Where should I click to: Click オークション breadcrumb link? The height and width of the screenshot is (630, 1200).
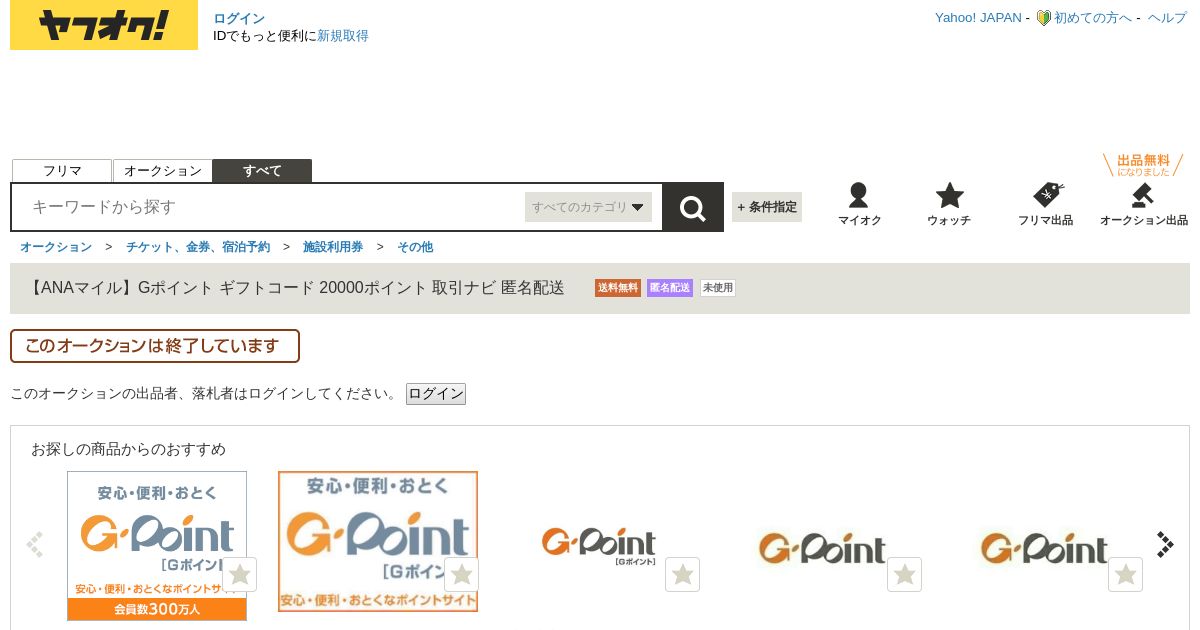(56, 247)
